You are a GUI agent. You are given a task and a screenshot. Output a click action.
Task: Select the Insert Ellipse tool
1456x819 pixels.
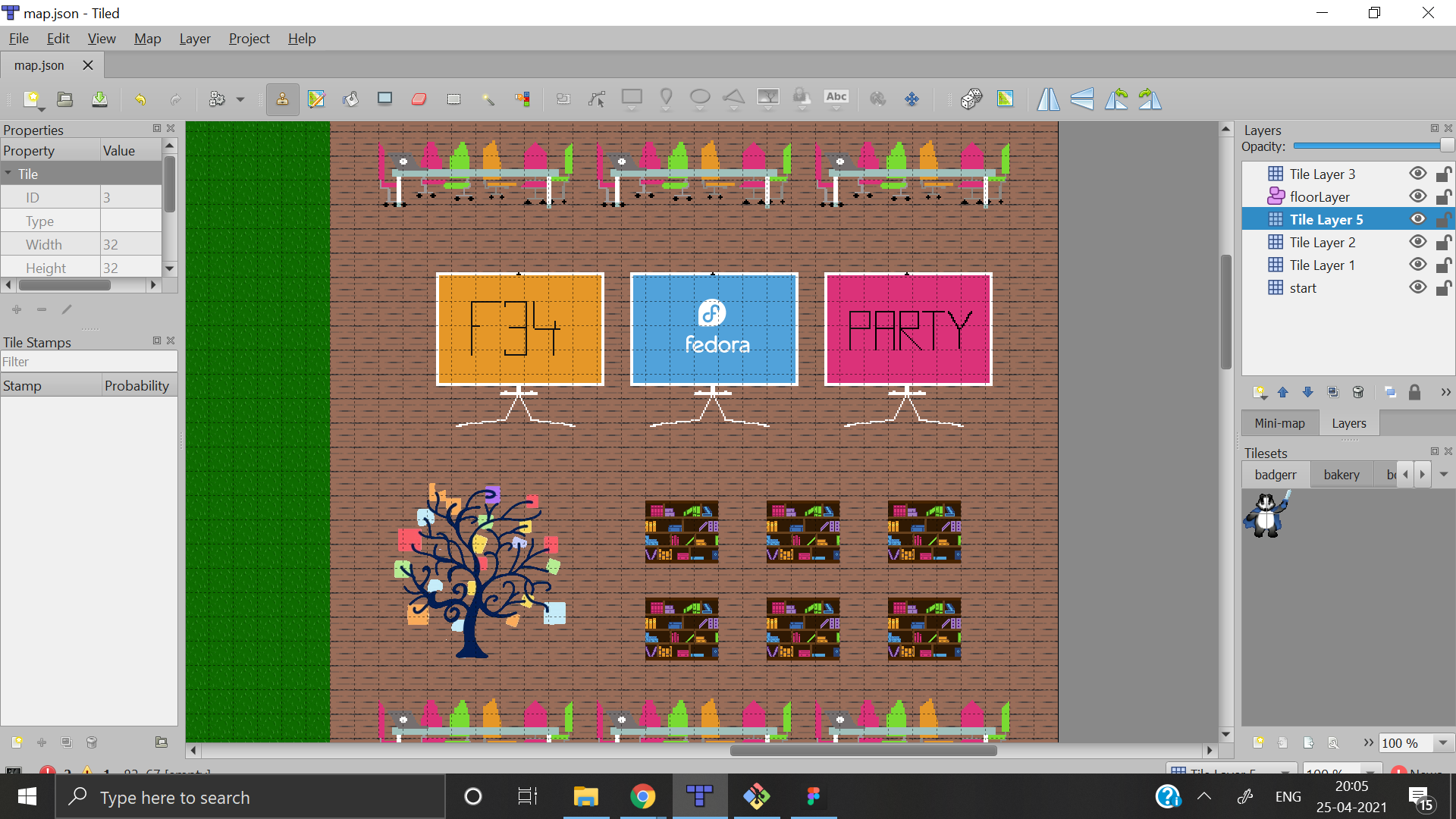[700, 99]
